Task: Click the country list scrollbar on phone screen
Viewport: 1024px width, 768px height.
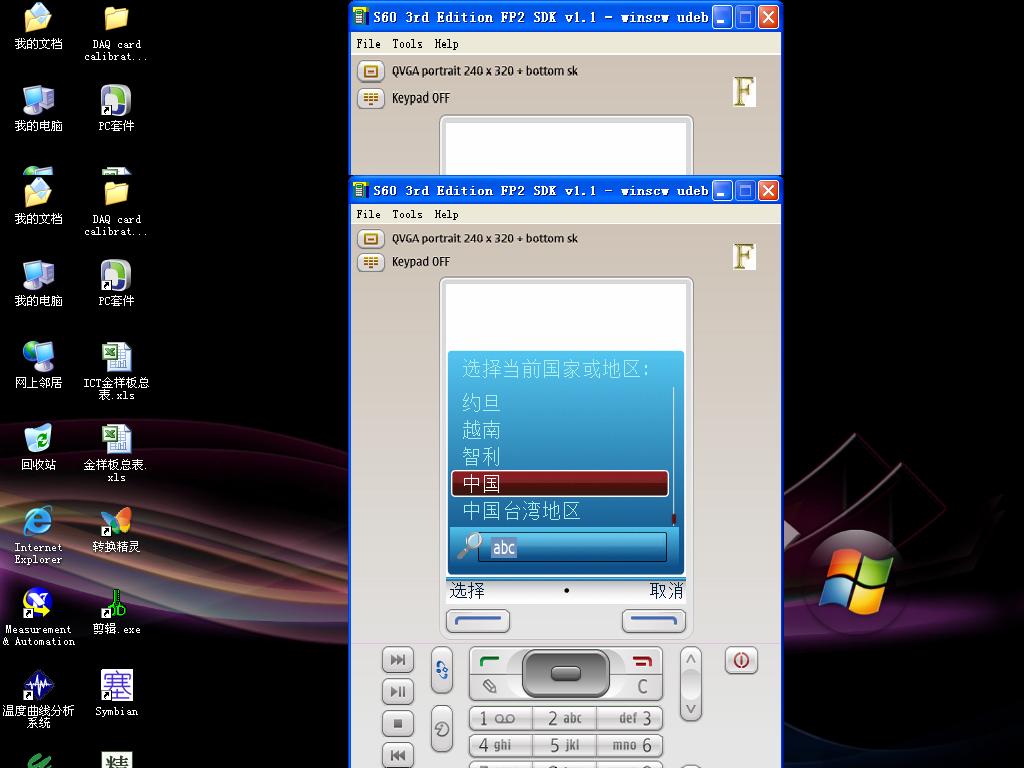Action: 673,456
